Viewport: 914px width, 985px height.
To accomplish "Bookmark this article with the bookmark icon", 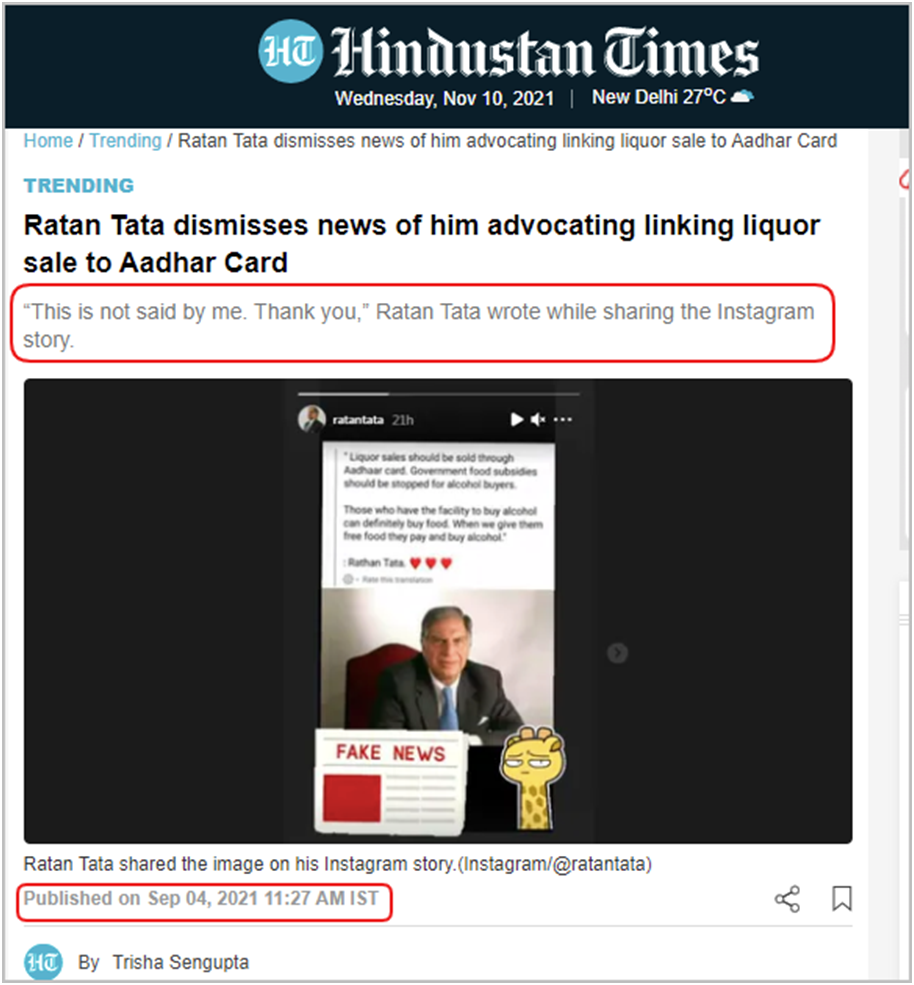I will tap(842, 898).
